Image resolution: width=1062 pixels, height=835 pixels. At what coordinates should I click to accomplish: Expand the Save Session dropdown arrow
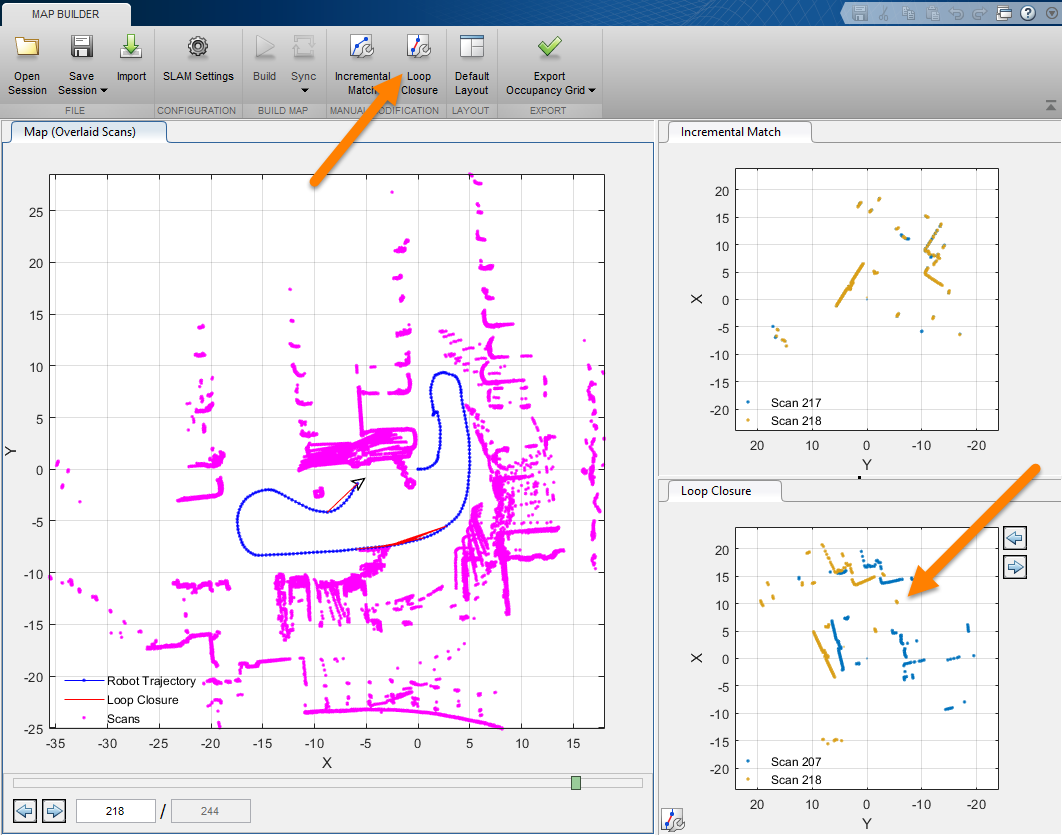[x=104, y=90]
